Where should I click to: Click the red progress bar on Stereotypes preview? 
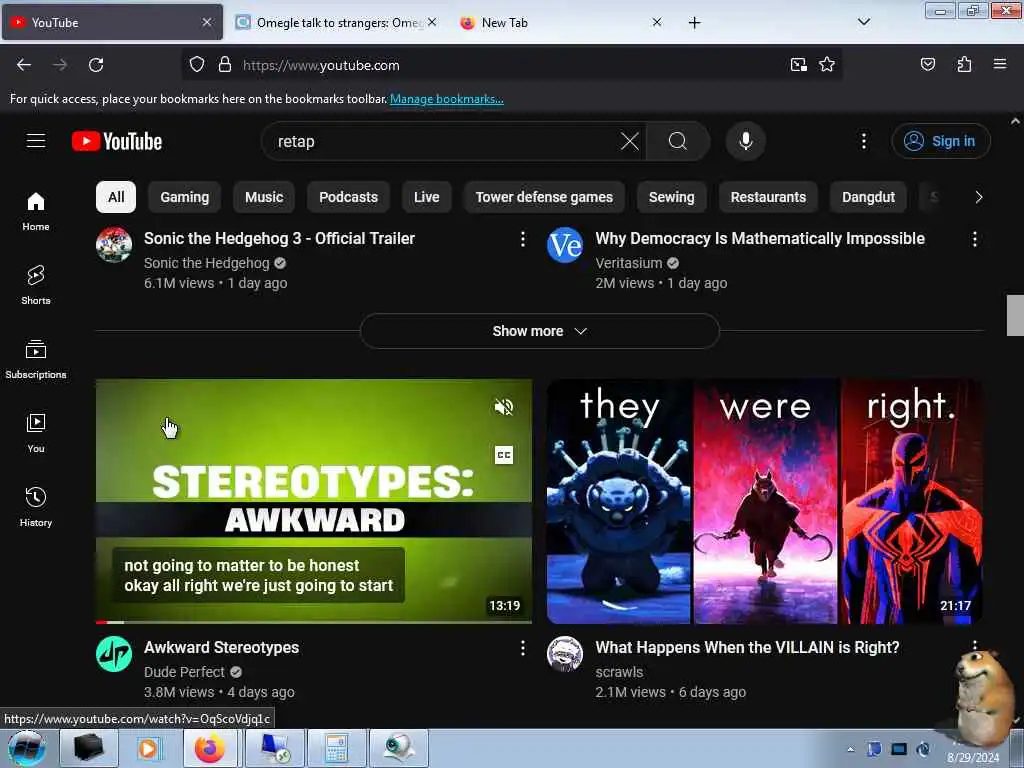(x=101, y=622)
